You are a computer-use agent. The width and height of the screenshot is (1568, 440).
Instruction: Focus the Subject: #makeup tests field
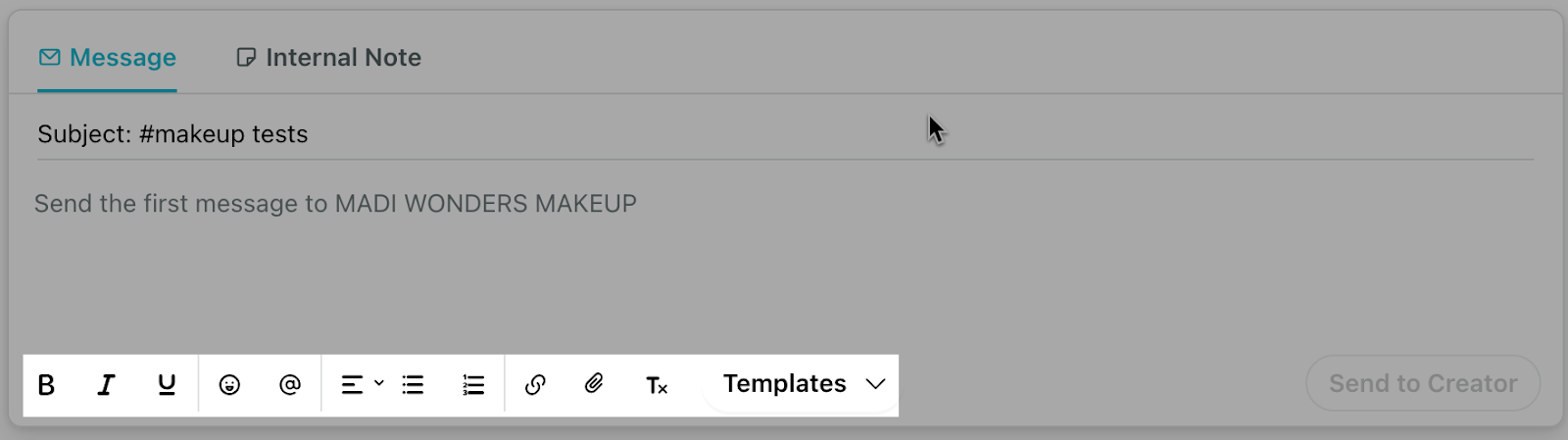pos(785,134)
